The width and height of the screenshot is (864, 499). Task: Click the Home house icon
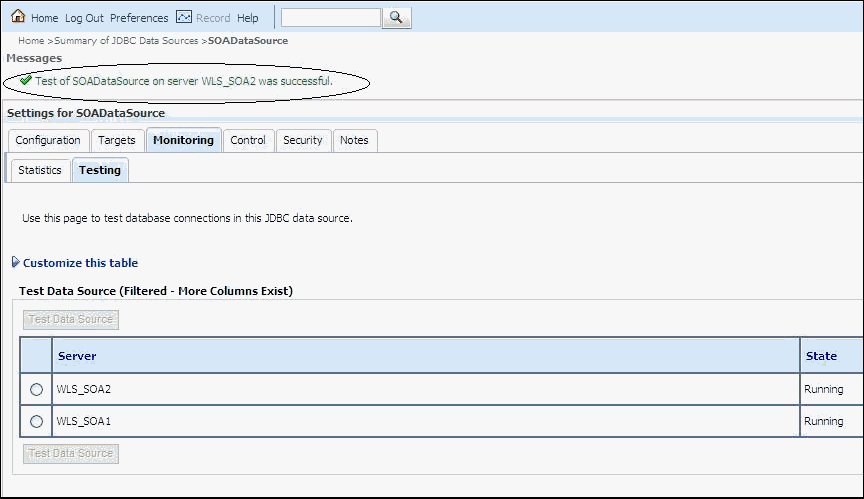(x=17, y=17)
